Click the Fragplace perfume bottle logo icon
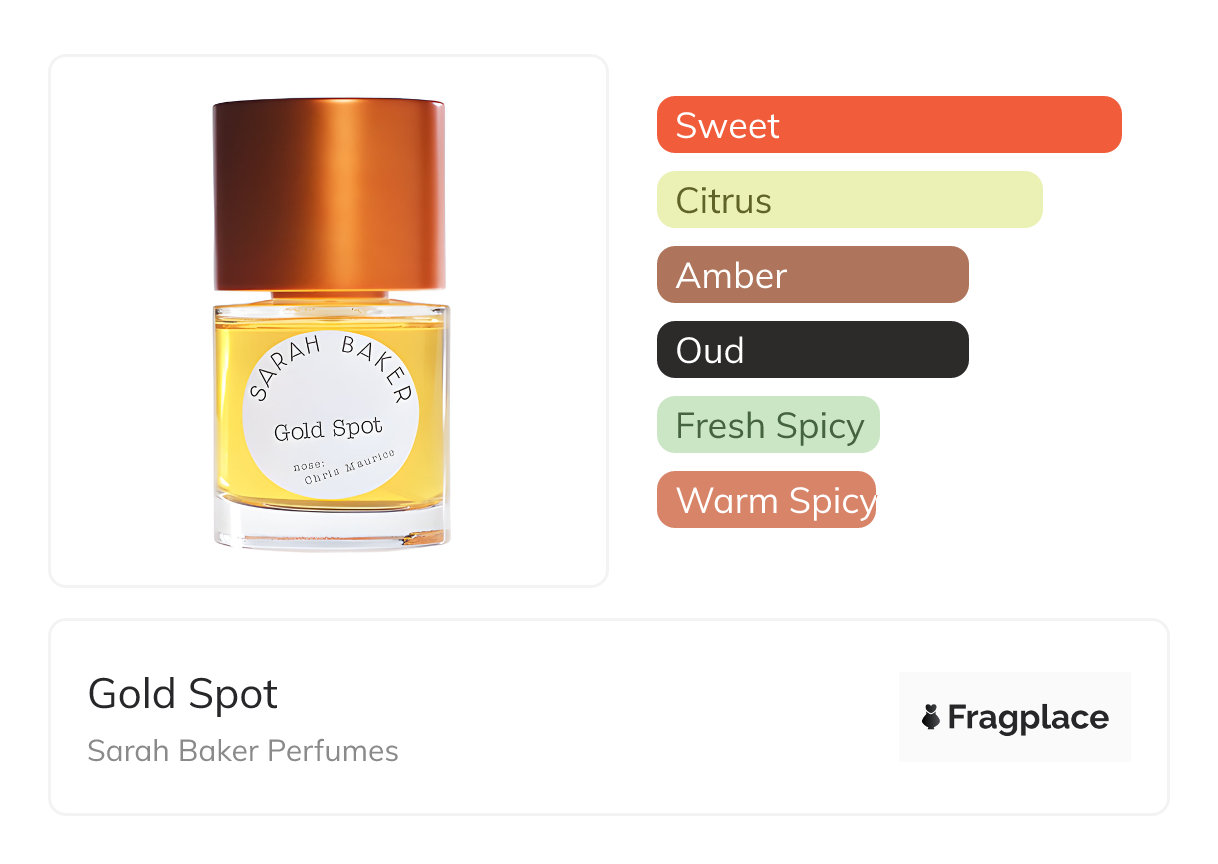 pos(931,717)
